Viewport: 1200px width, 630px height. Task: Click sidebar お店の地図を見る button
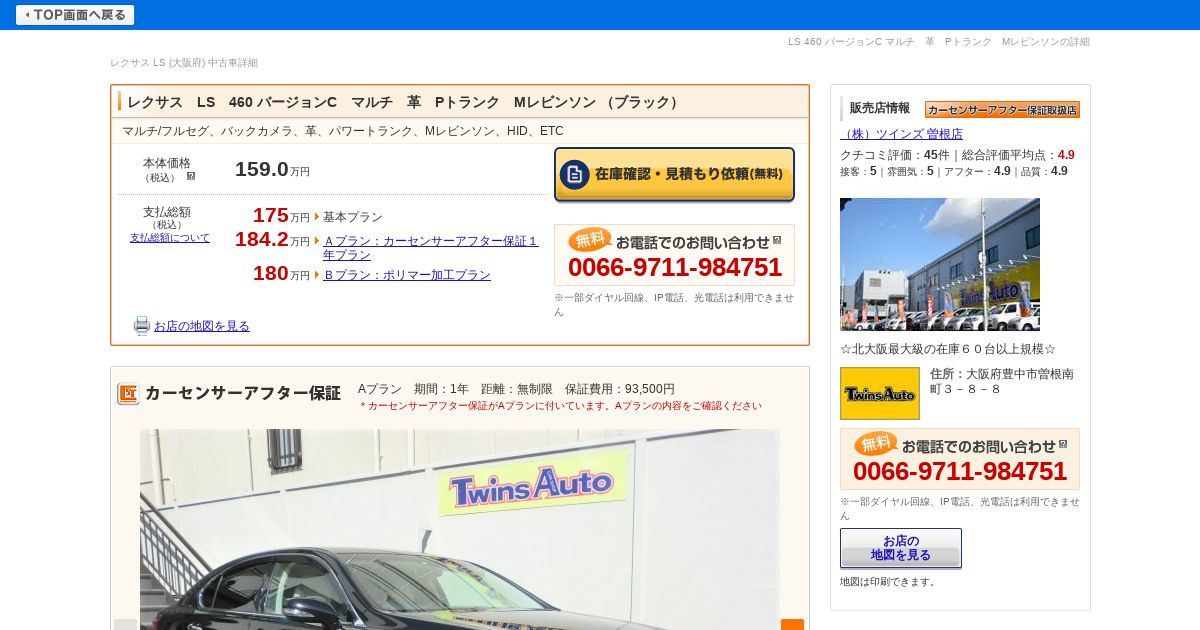pyautogui.click(x=901, y=548)
